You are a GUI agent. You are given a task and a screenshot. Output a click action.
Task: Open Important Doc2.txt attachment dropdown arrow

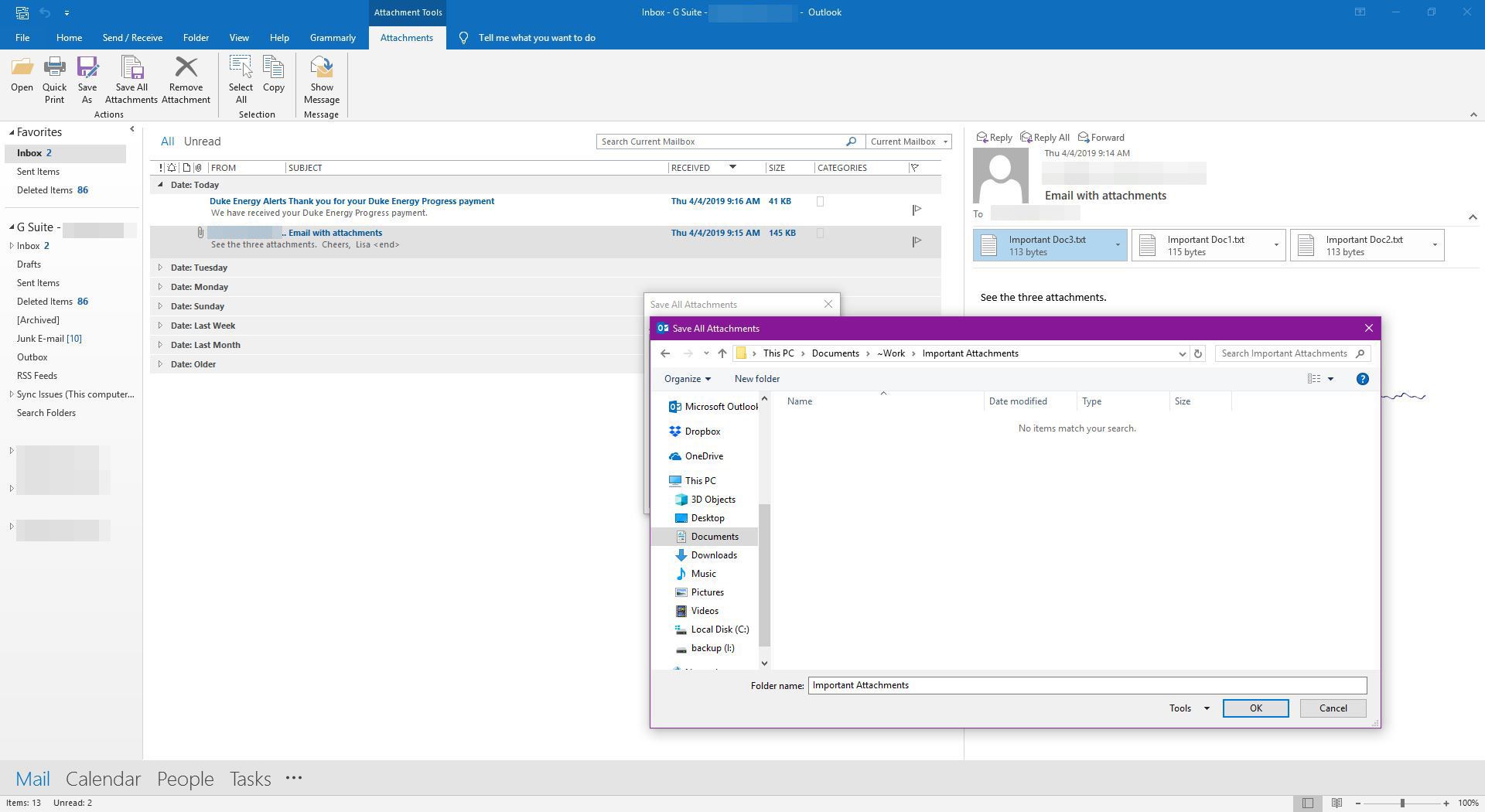tap(1435, 245)
